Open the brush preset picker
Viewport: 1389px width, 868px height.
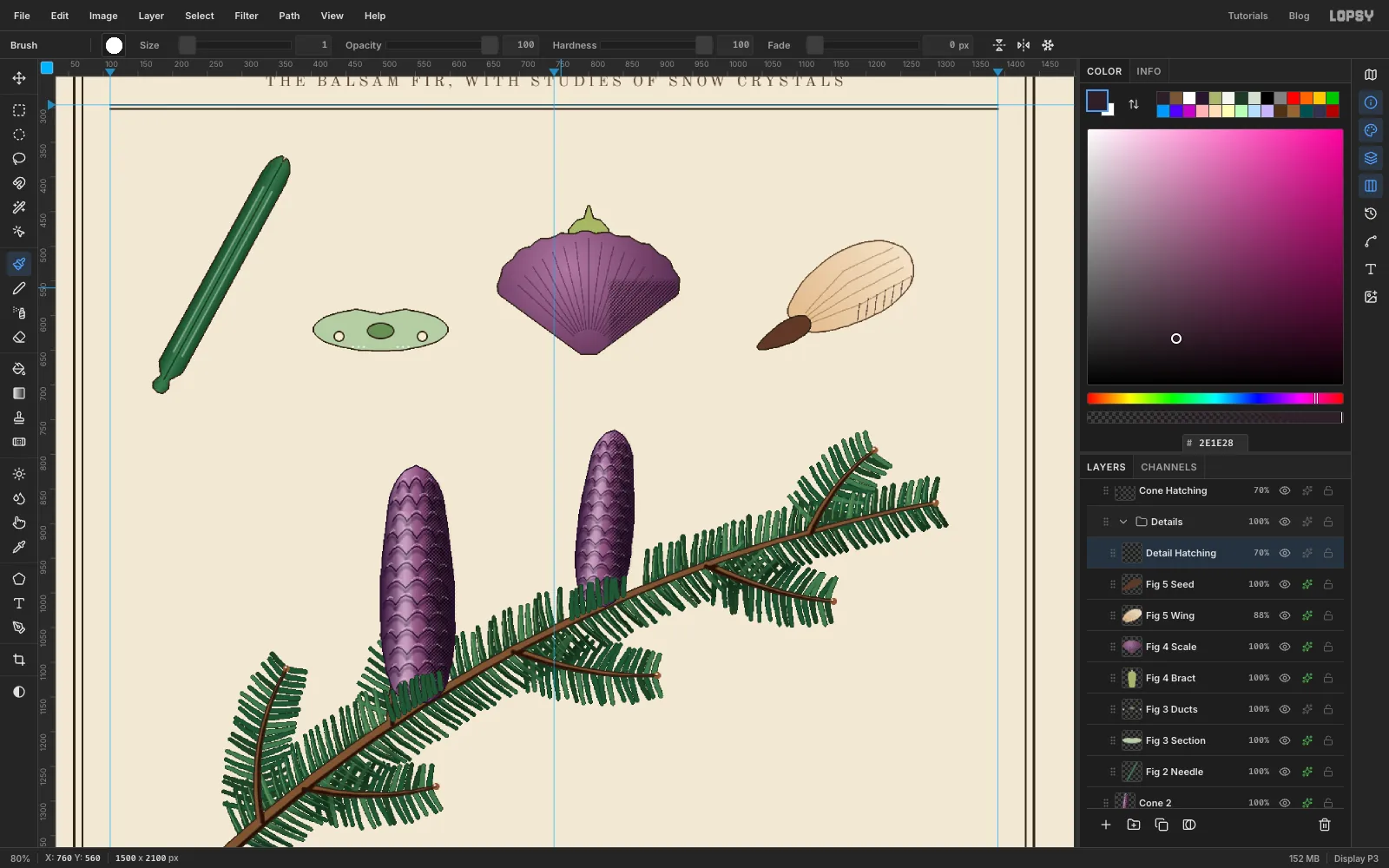(114, 45)
